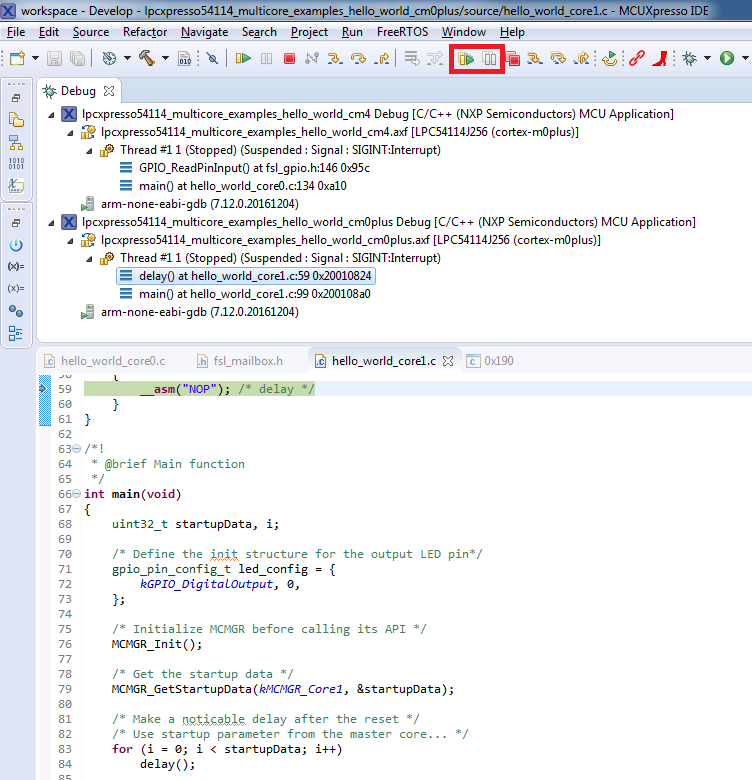
Task: Click the Build hammer icon
Action: click(147, 59)
